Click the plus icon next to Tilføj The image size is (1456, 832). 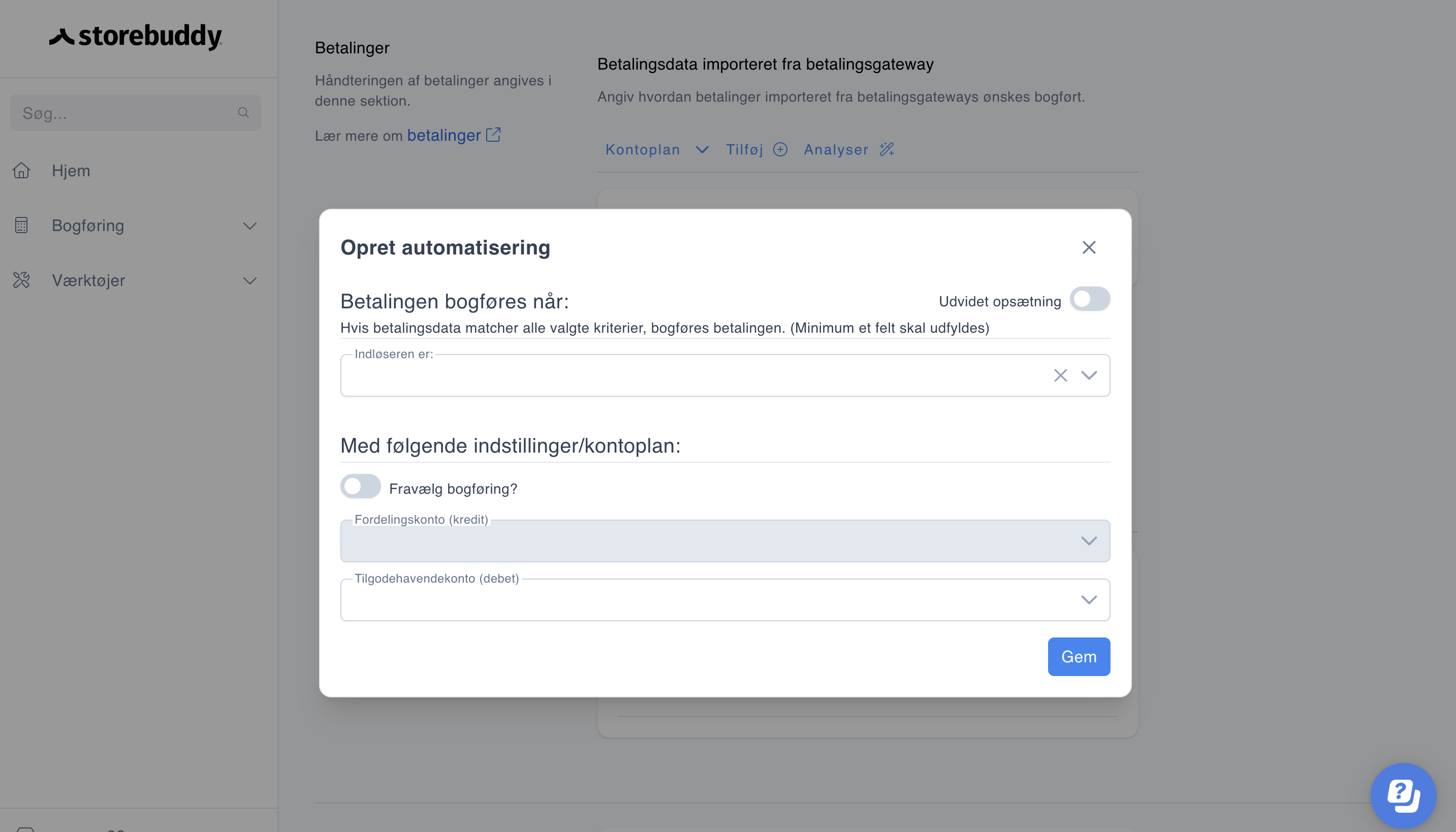(780, 150)
